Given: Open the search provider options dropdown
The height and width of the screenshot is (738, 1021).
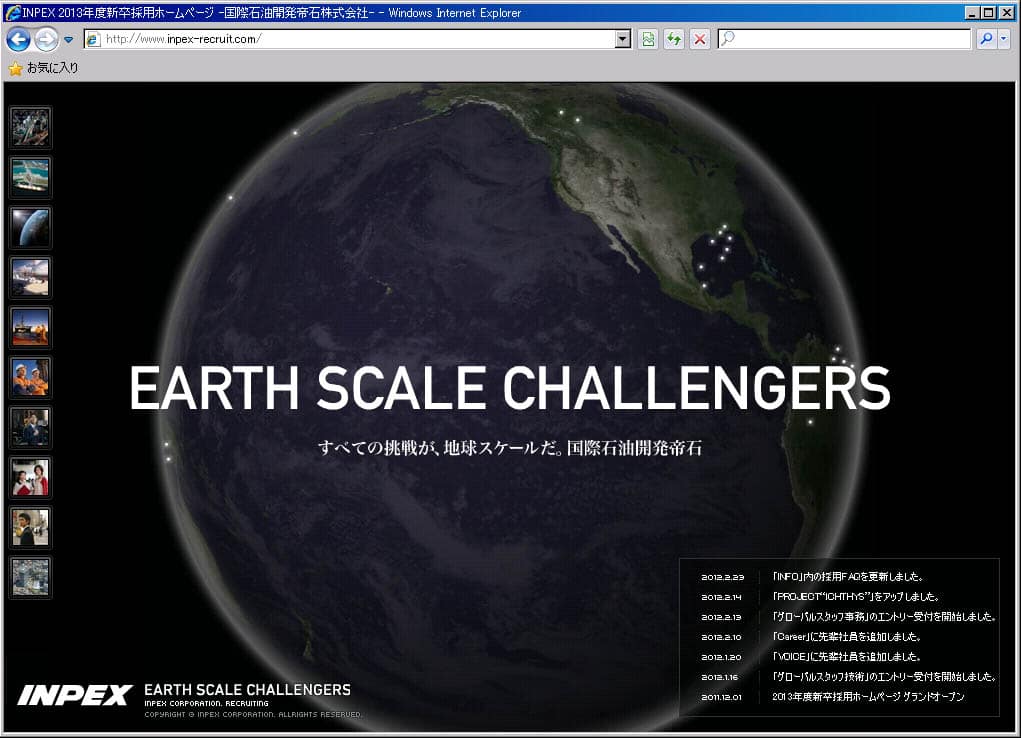Looking at the screenshot, I should (1003, 39).
